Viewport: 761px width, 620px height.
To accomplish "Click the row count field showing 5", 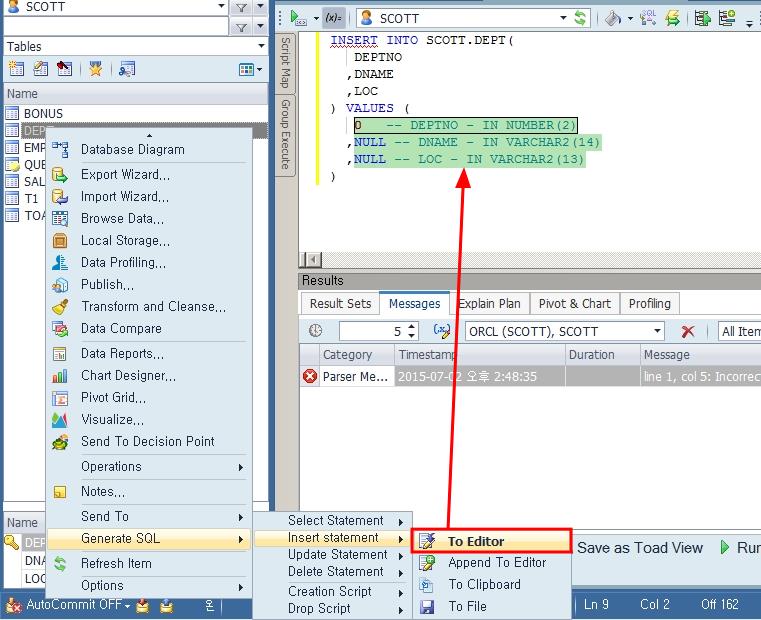I will (377, 331).
